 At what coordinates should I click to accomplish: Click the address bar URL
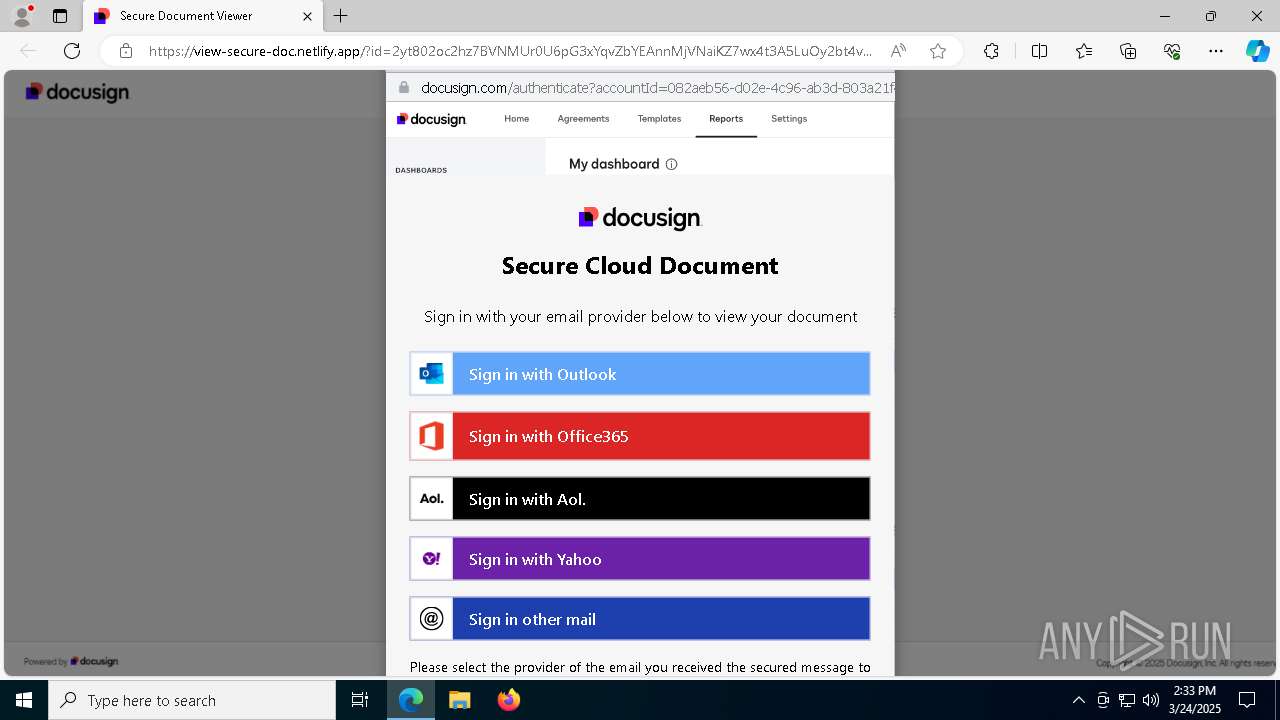point(510,51)
